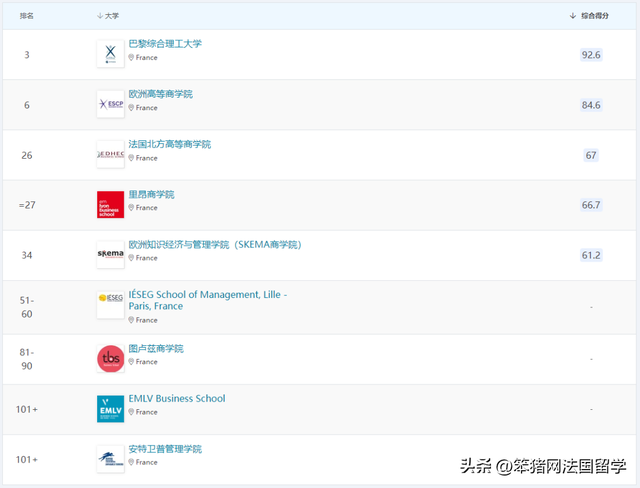Click location pin icon under IÉSEG
The image size is (640, 488).
pos(131,320)
